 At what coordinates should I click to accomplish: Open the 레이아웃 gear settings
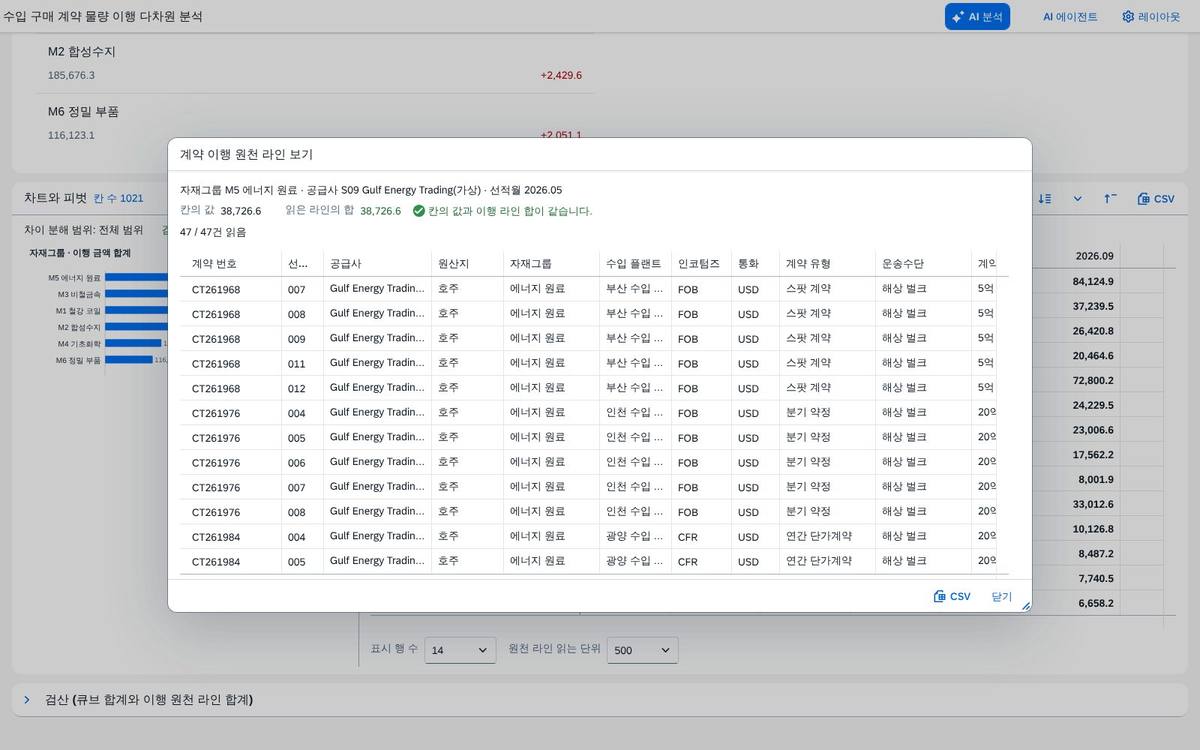(x=1150, y=16)
